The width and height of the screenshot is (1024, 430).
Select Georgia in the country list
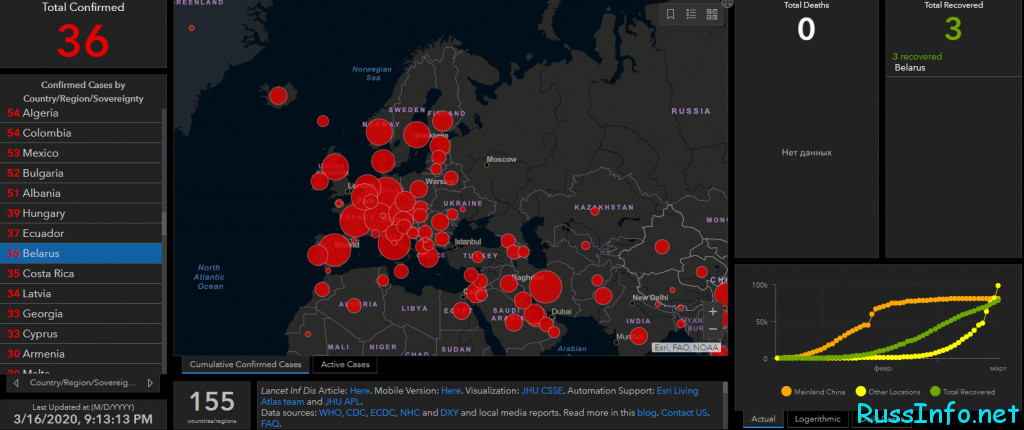tap(81, 314)
